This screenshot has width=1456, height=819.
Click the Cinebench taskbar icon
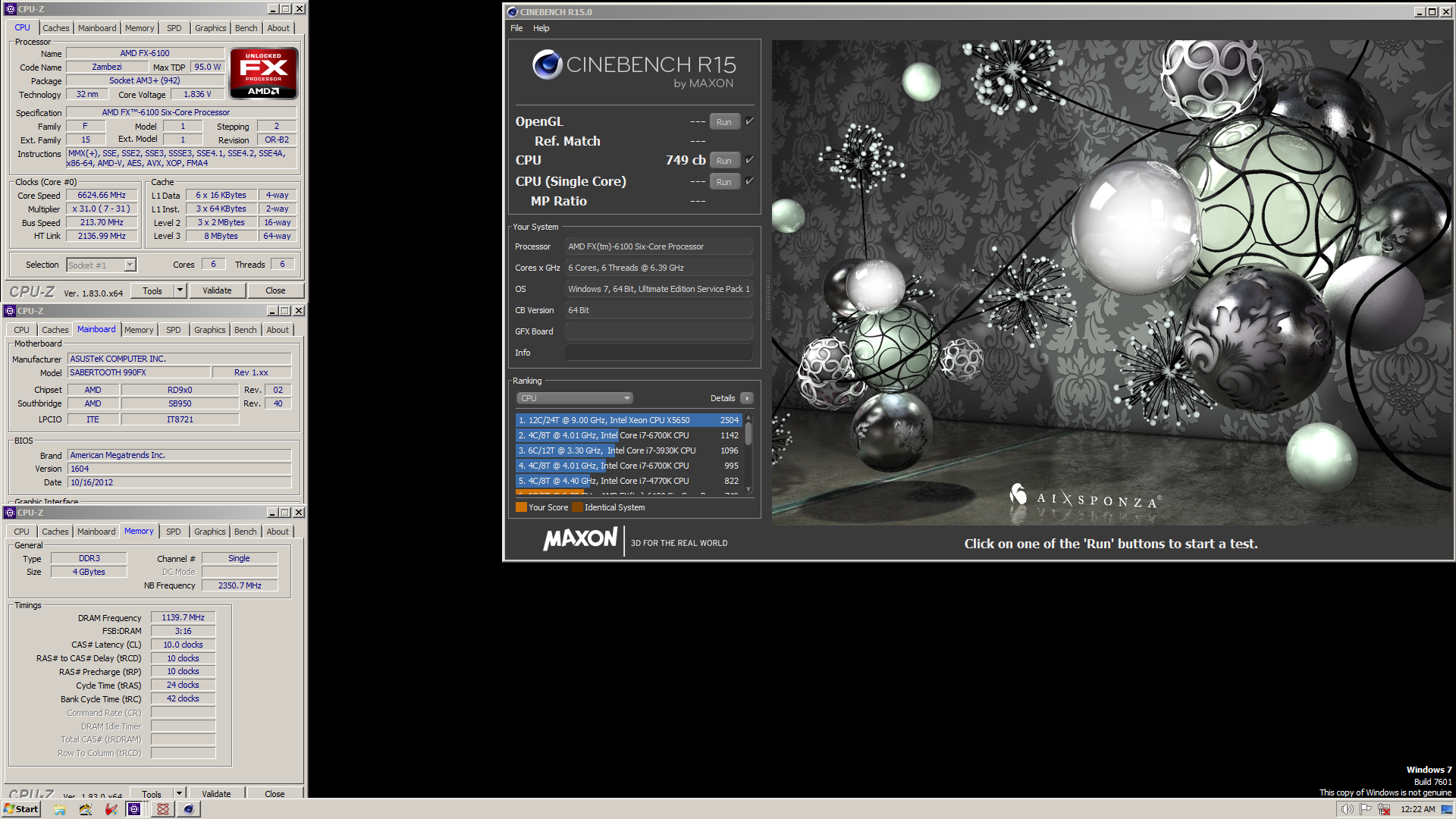coord(189,809)
